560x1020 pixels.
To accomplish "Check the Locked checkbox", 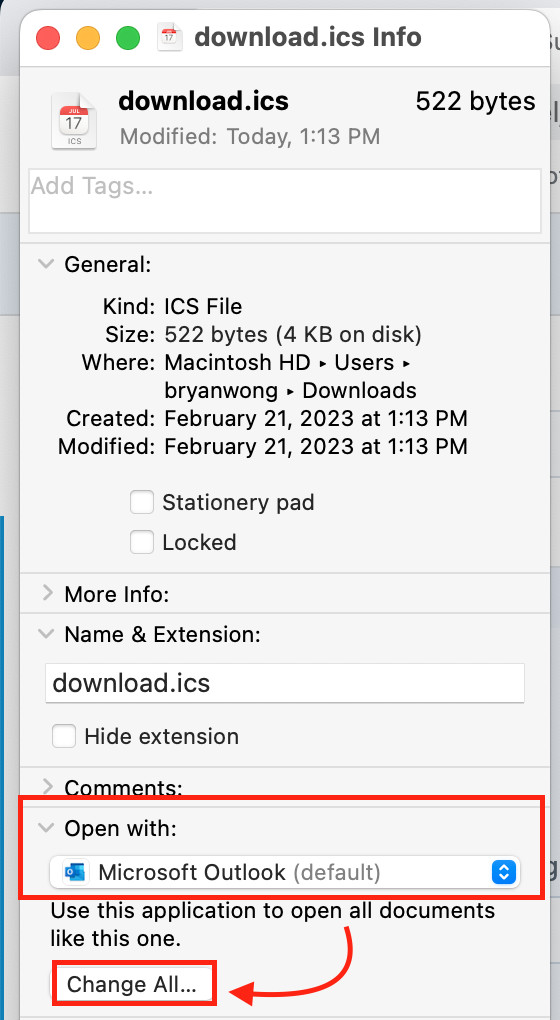I will pyautogui.click(x=142, y=542).
